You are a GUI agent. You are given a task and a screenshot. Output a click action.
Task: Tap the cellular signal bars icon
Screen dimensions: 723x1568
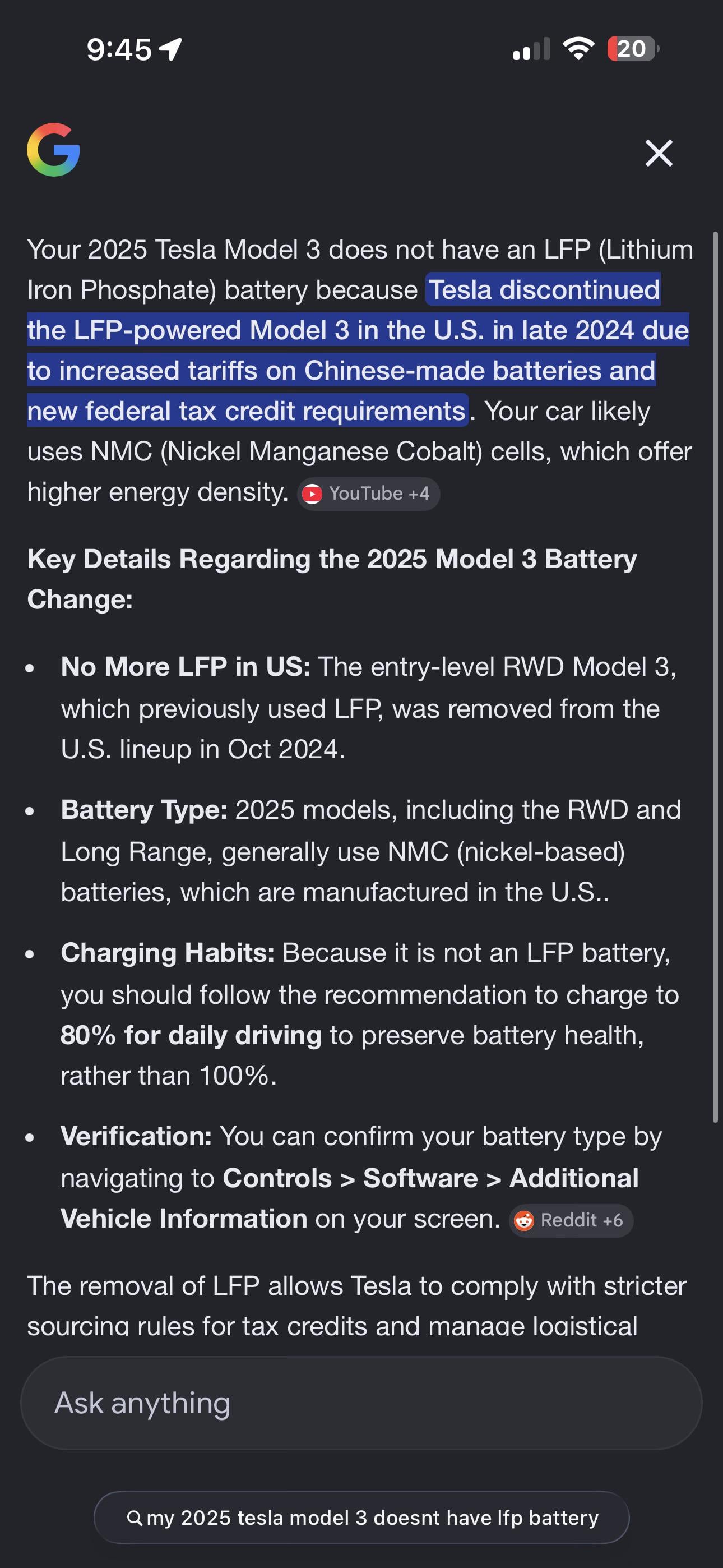[x=531, y=49]
